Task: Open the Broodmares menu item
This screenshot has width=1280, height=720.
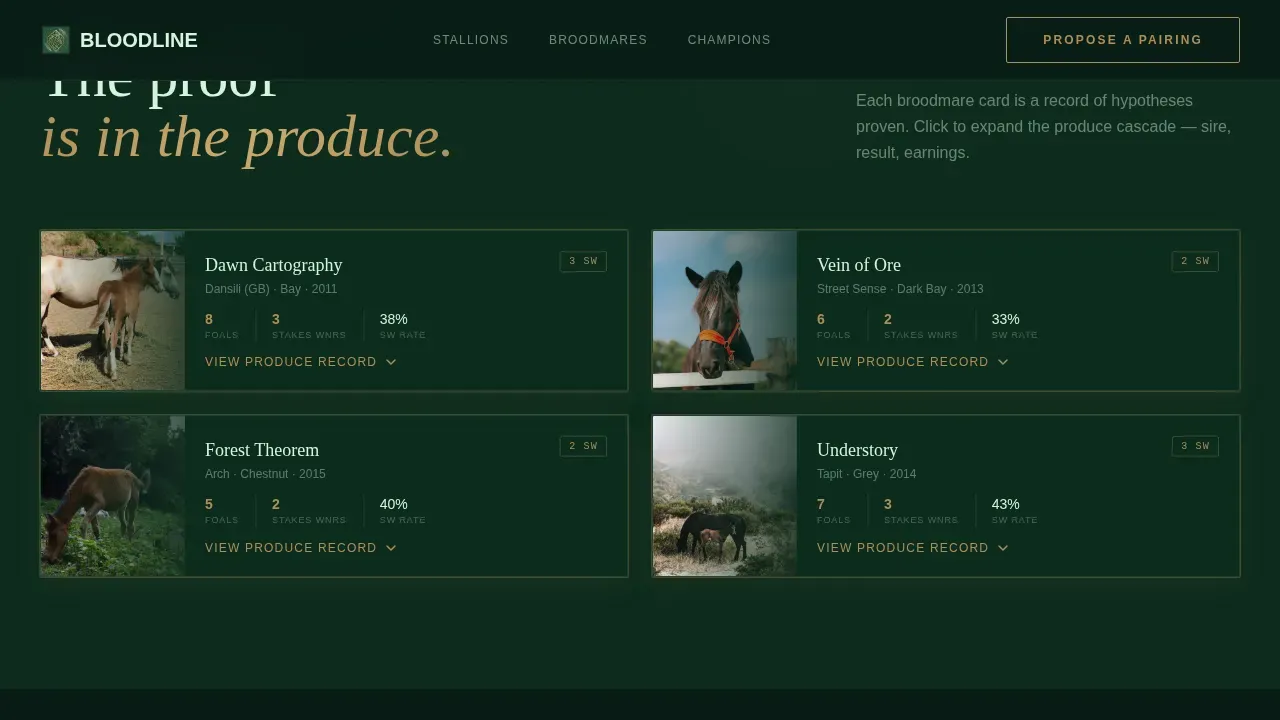Action: 598,40
